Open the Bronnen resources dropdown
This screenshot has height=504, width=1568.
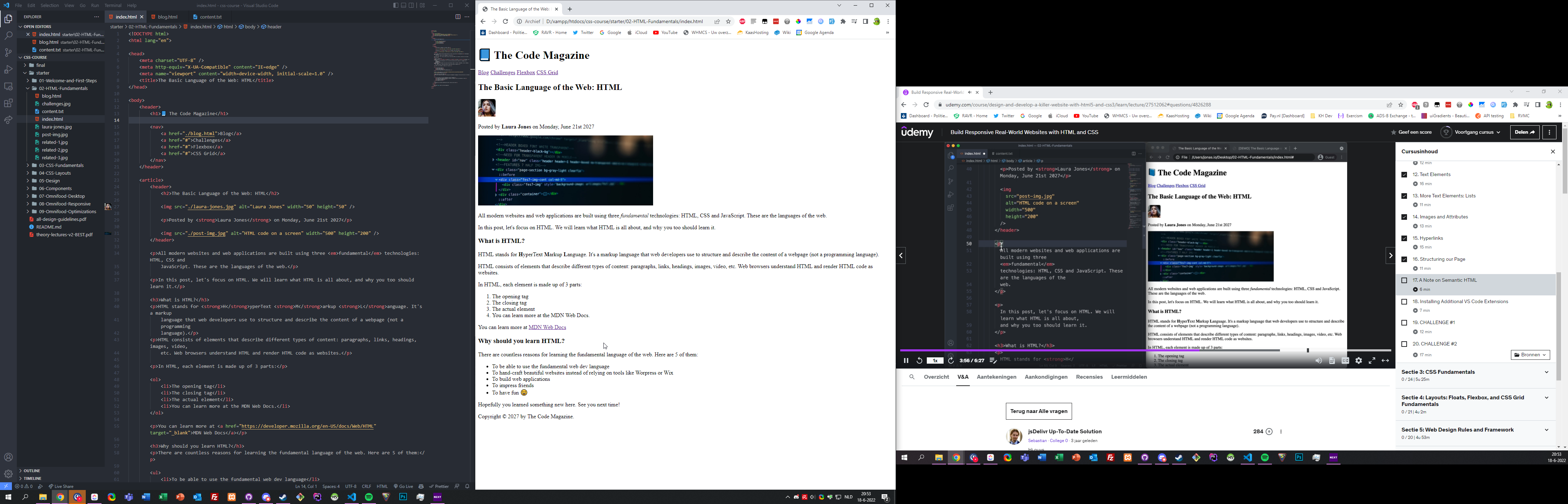(1529, 355)
